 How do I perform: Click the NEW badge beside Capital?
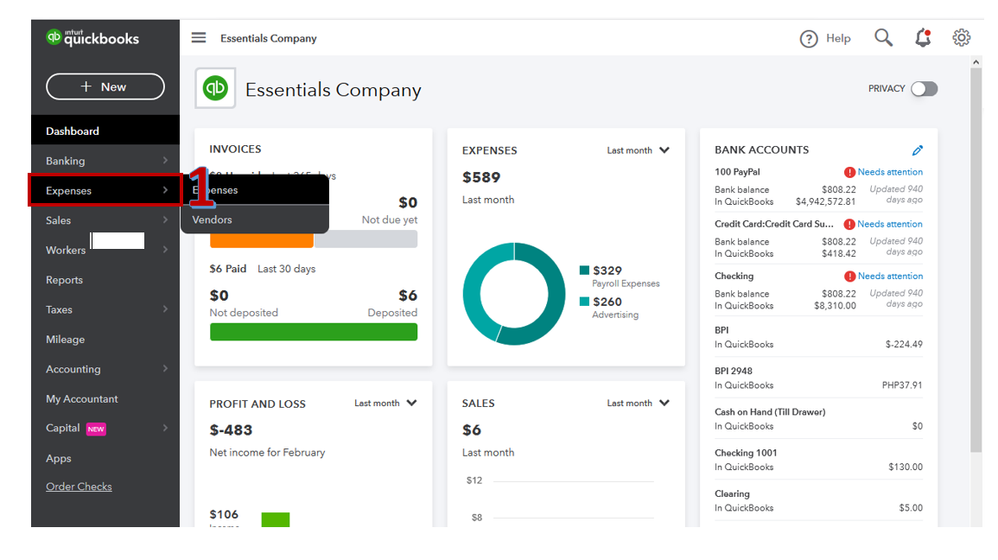click(95, 429)
